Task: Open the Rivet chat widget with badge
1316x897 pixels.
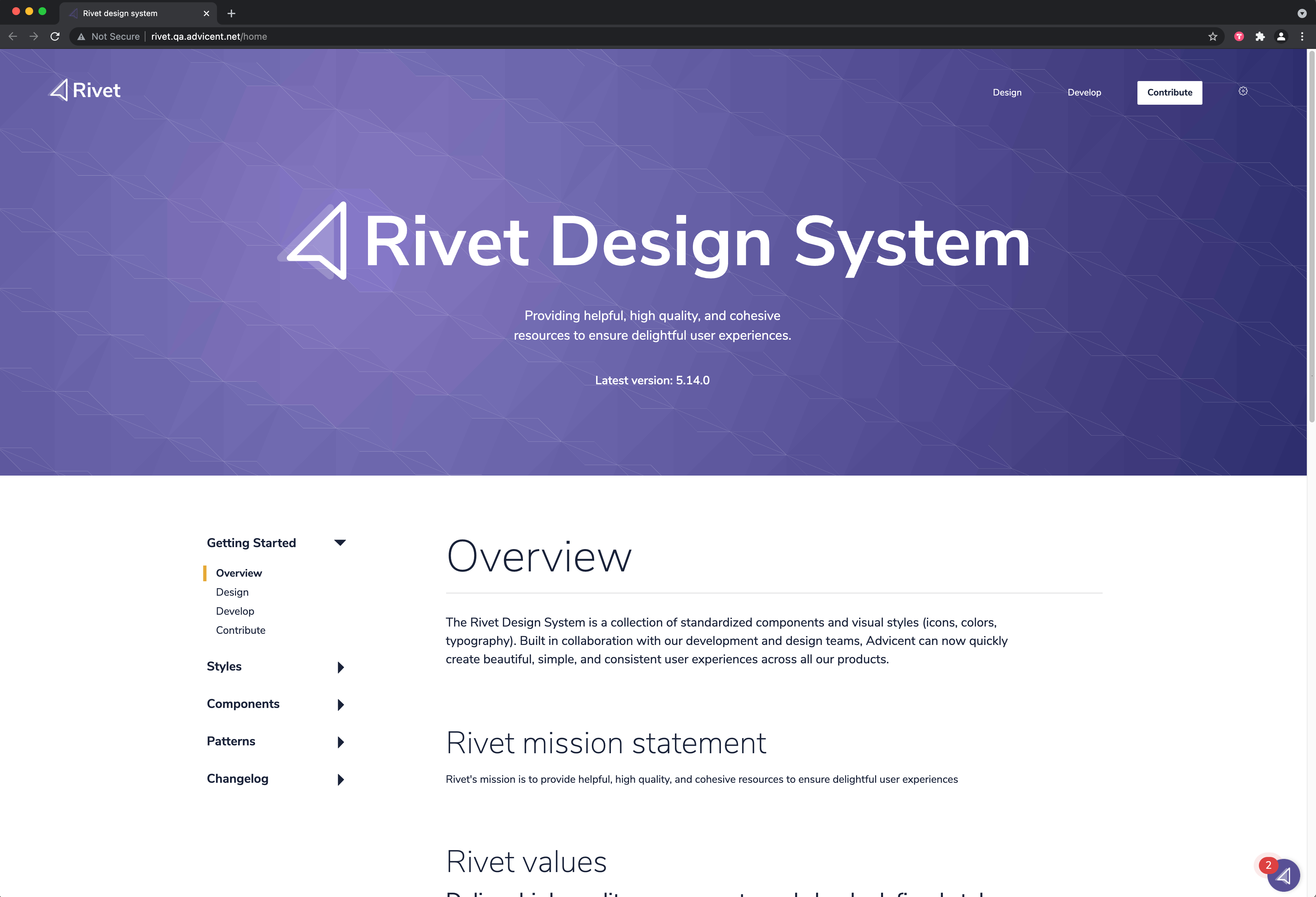Action: [x=1283, y=875]
